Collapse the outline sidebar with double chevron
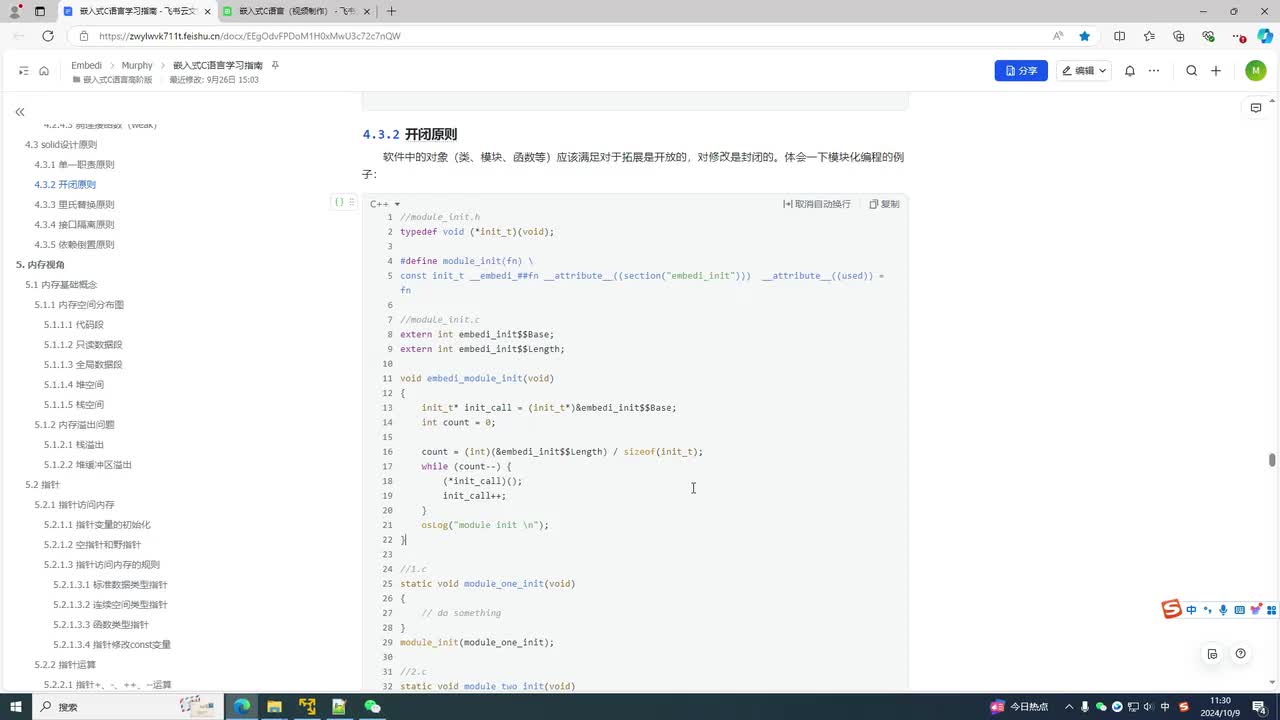This screenshot has width=1280, height=720. [20, 112]
